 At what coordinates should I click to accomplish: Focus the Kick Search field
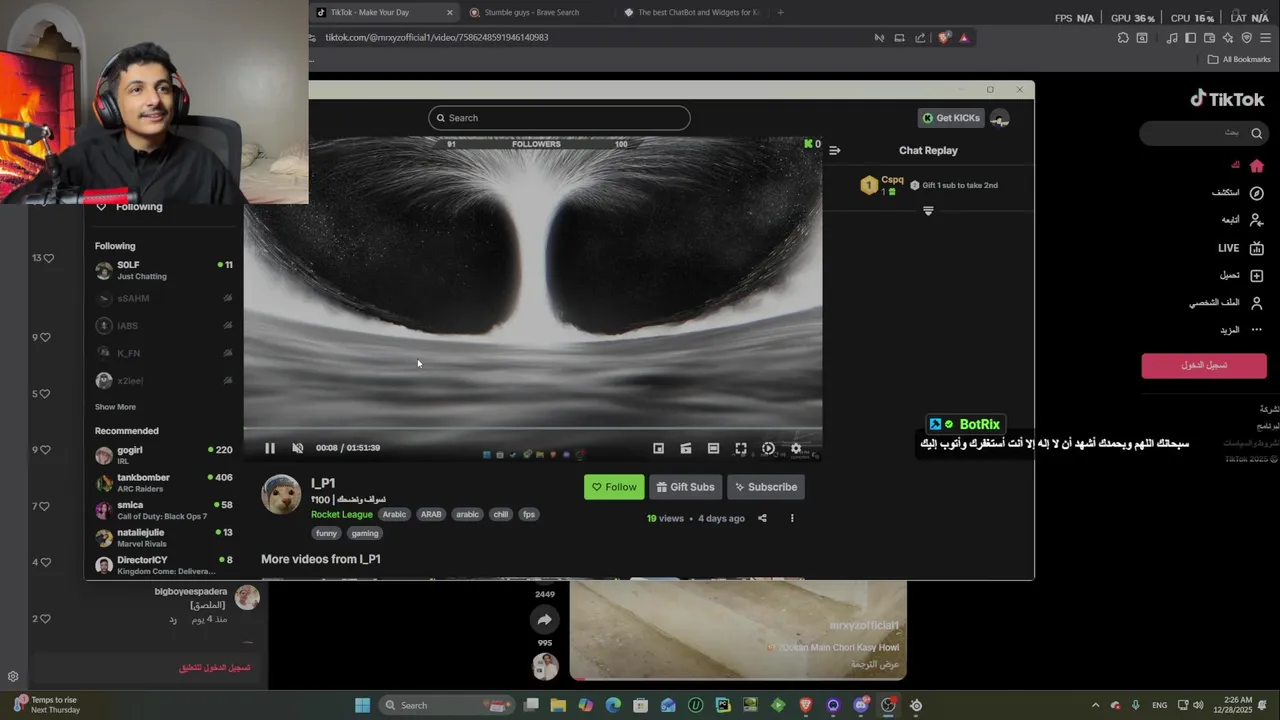click(x=559, y=118)
